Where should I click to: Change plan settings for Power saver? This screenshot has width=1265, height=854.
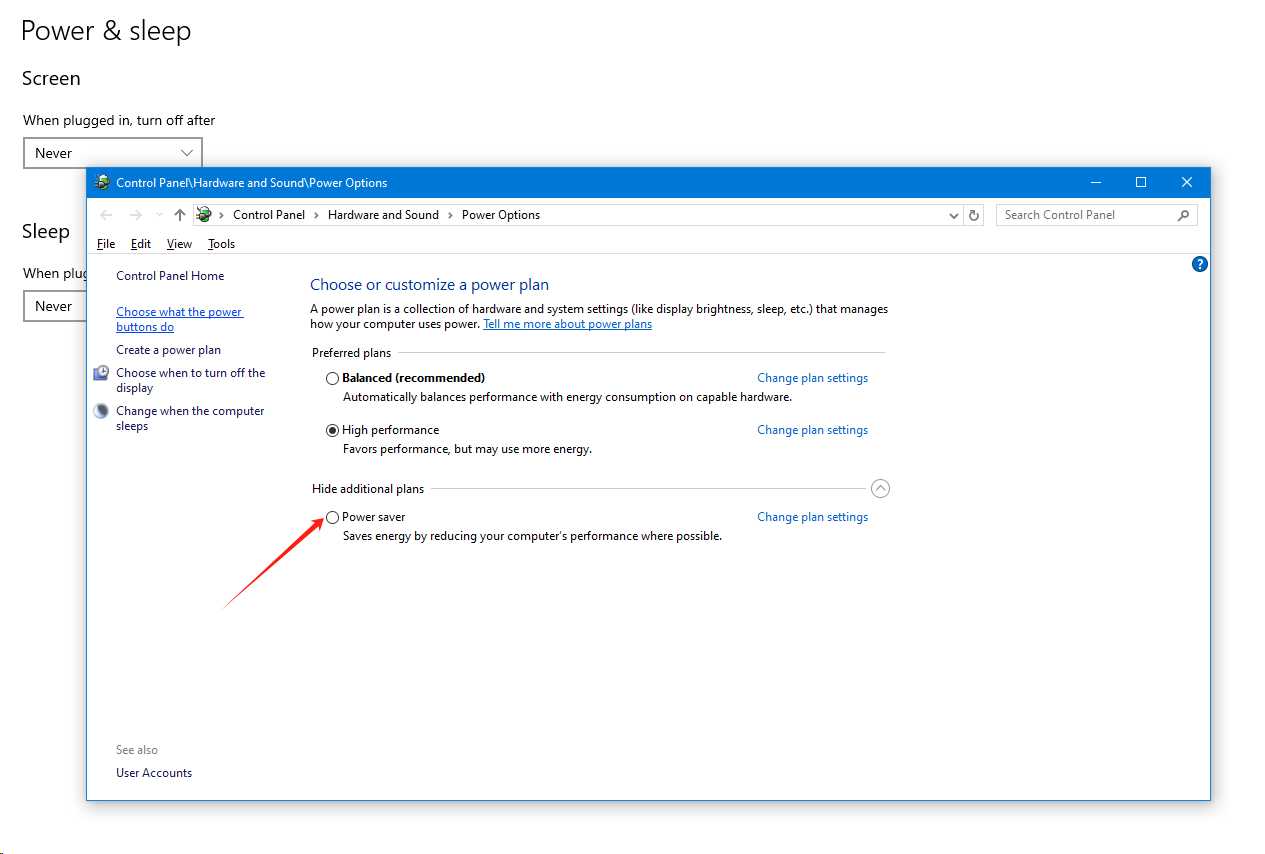point(812,517)
